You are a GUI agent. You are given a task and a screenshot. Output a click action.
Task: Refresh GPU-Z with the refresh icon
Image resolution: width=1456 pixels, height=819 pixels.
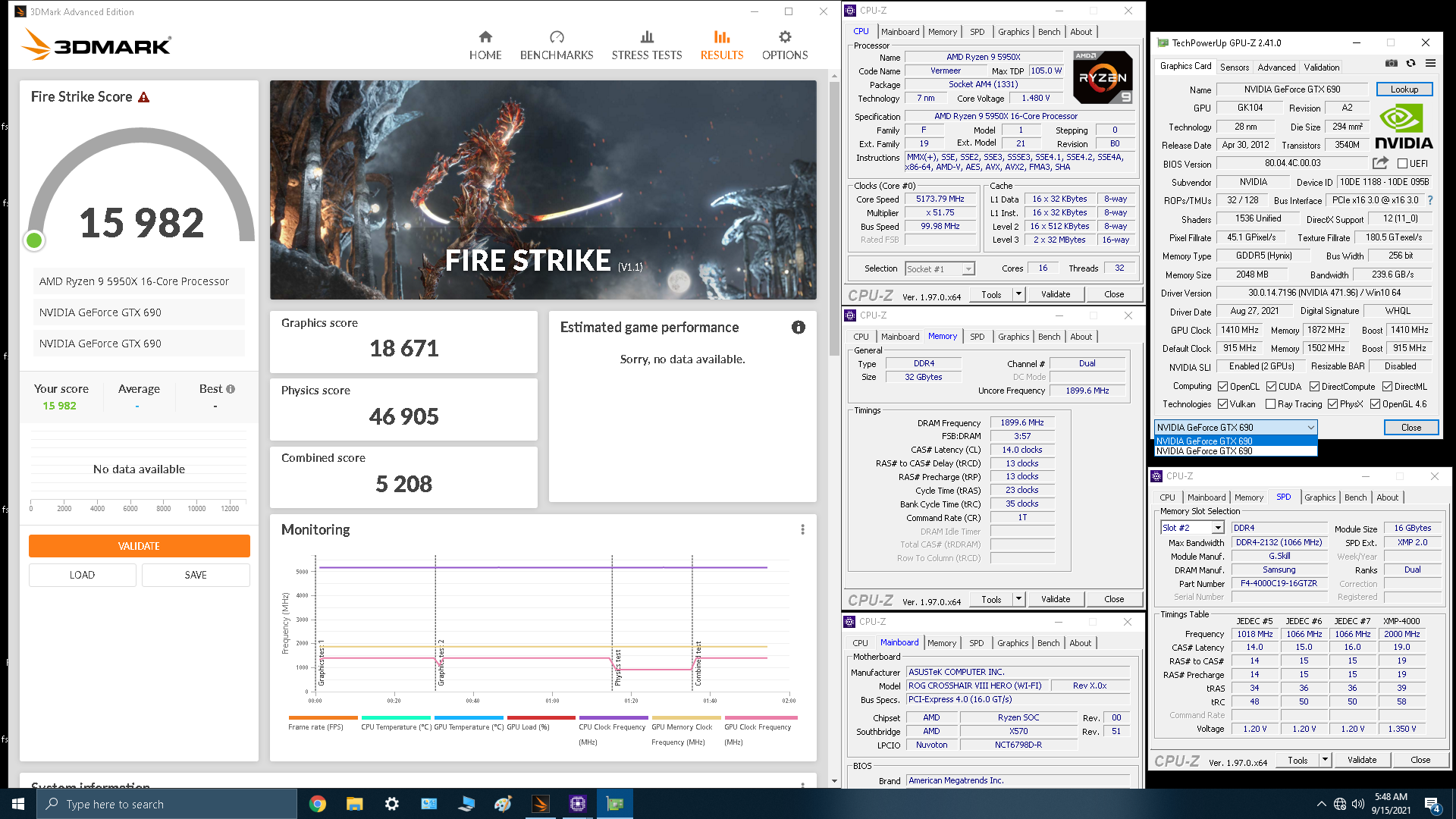tap(1410, 64)
